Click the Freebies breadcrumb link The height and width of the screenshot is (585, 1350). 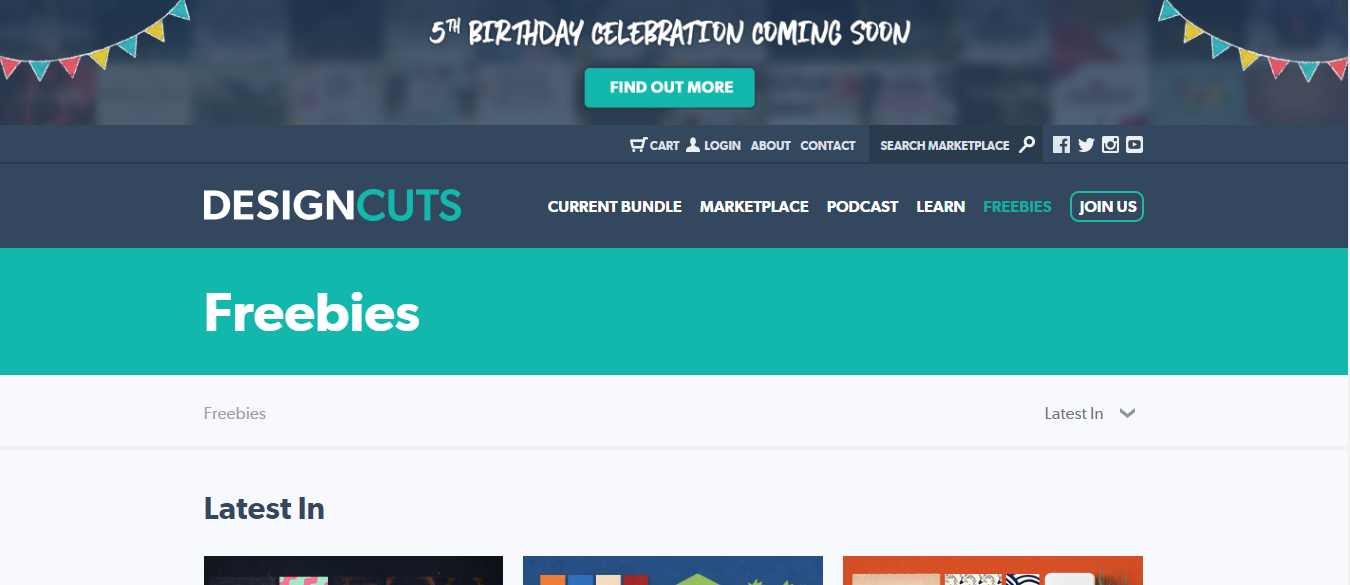(x=234, y=413)
